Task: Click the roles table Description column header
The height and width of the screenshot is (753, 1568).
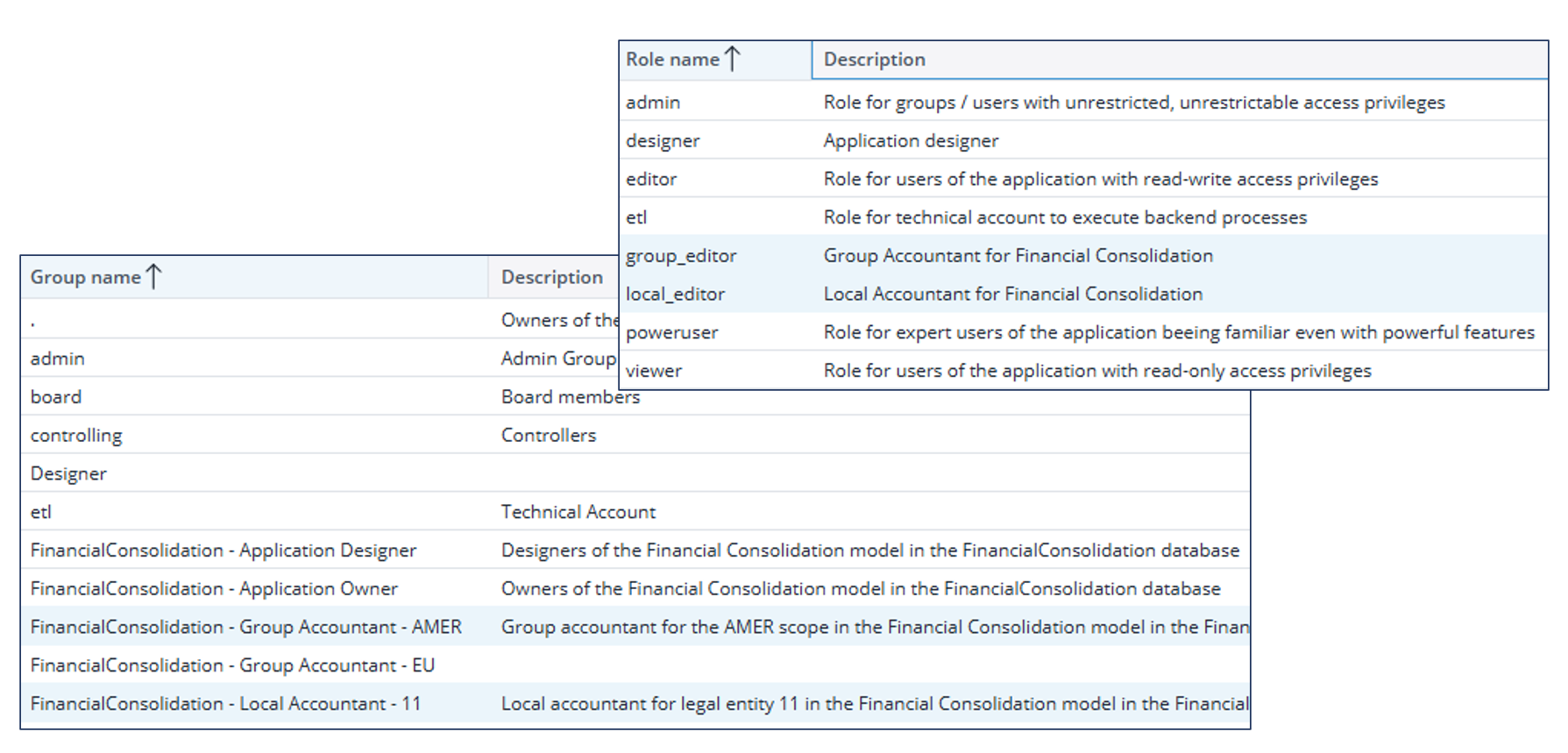Action: click(1180, 60)
